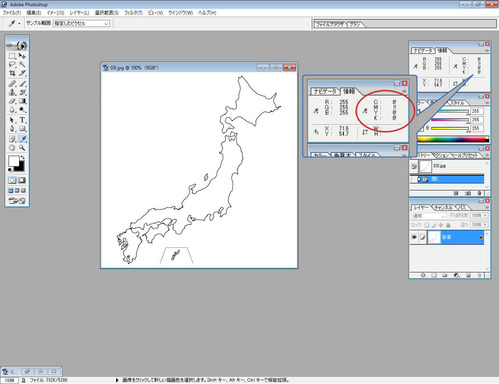Toggle lock all checkbox

[x=448, y=225]
